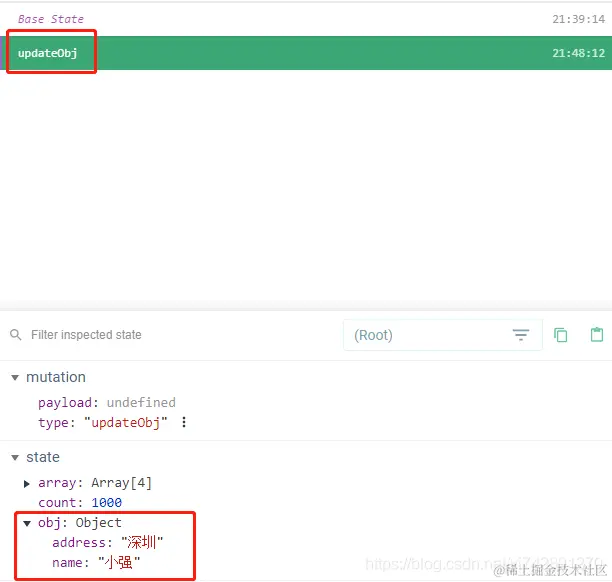Collapse the mutation section
Image resolution: width=612 pixels, height=582 pixels.
pyautogui.click(x=15, y=377)
